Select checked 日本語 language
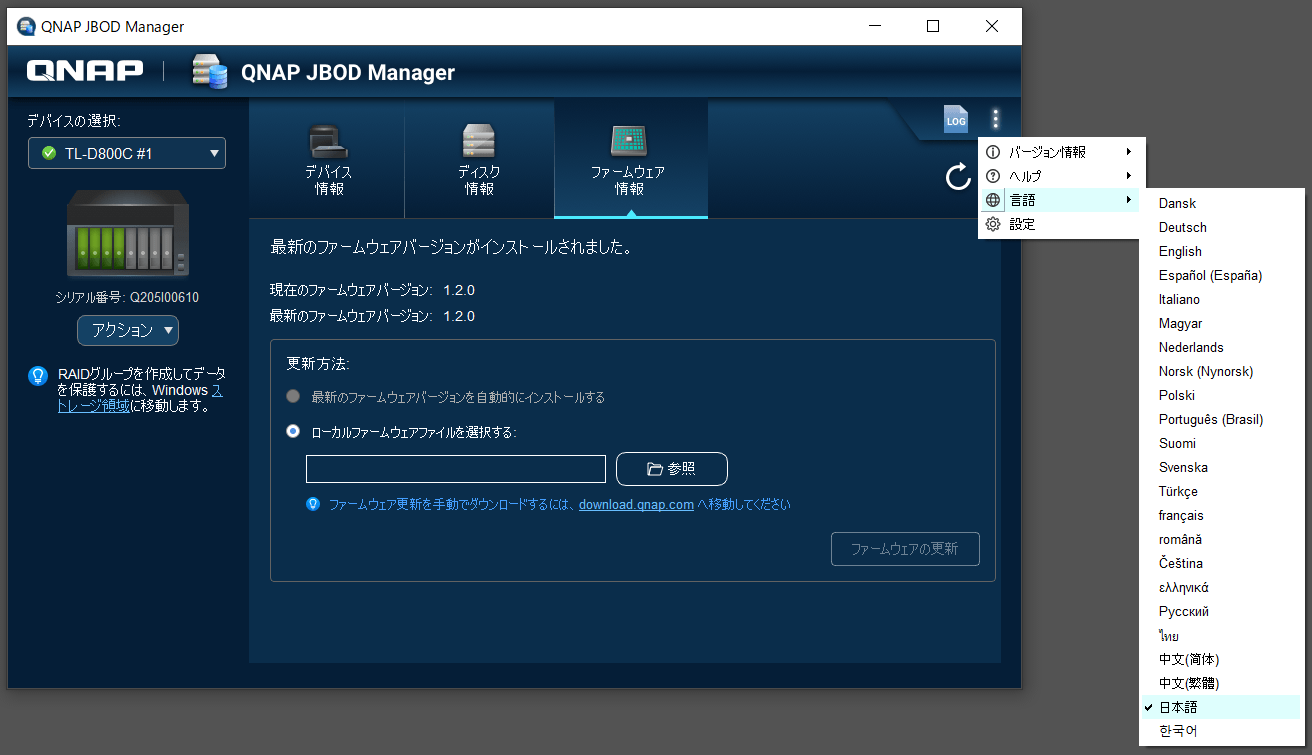 pos(1221,707)
